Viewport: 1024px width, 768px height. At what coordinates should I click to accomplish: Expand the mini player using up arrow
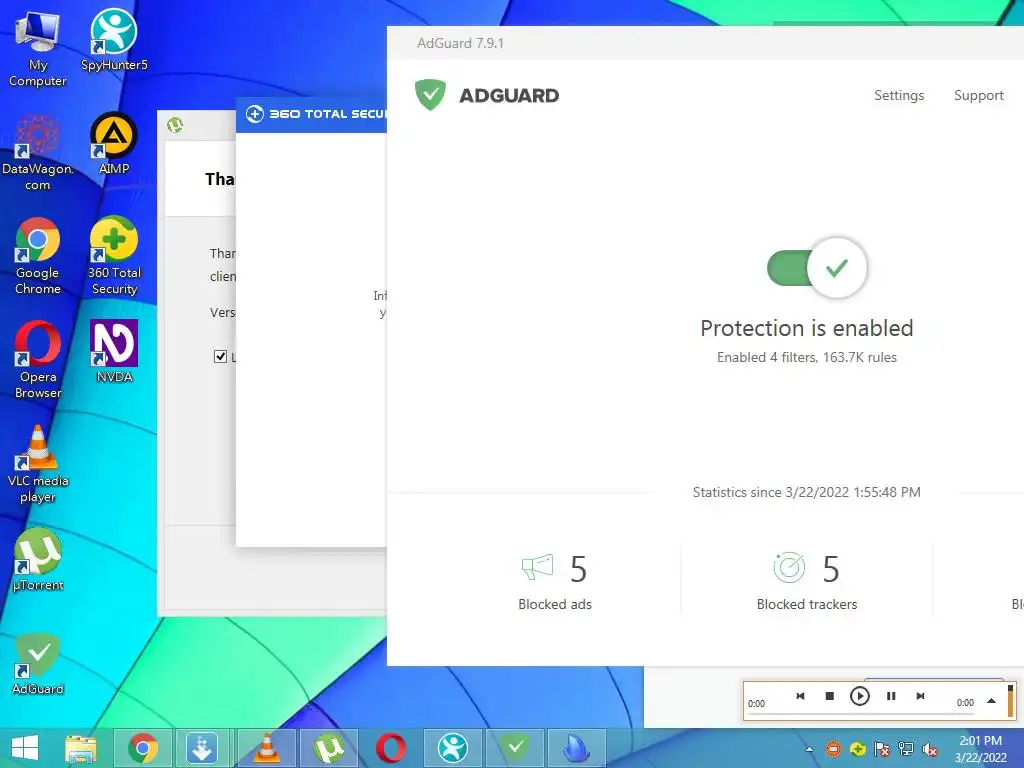click(991, 701)
